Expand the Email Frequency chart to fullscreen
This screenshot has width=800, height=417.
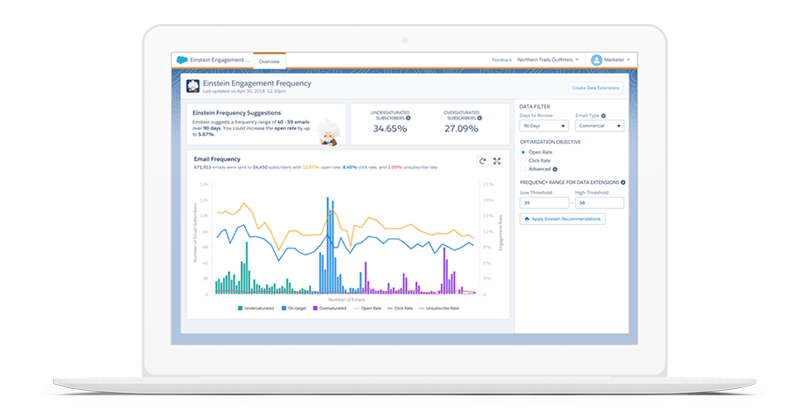click(x=497, y=161)
